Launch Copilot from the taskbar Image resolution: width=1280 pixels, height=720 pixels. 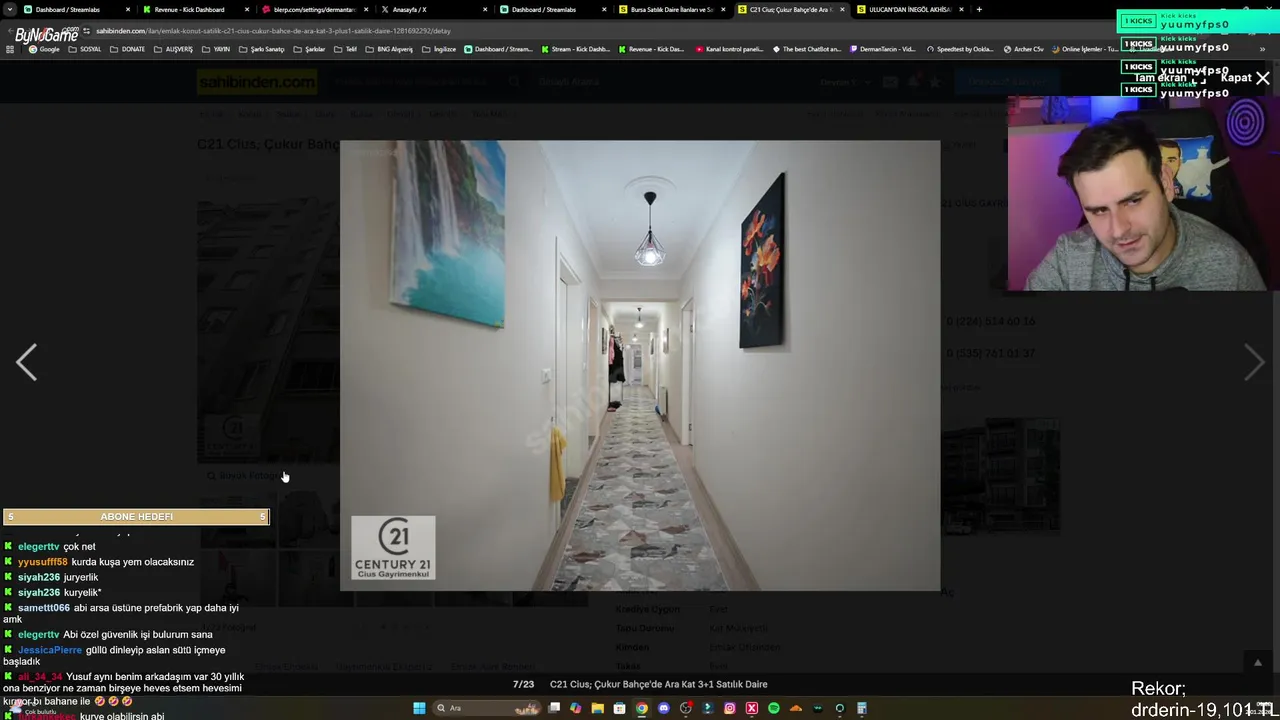tap(575, 708)
